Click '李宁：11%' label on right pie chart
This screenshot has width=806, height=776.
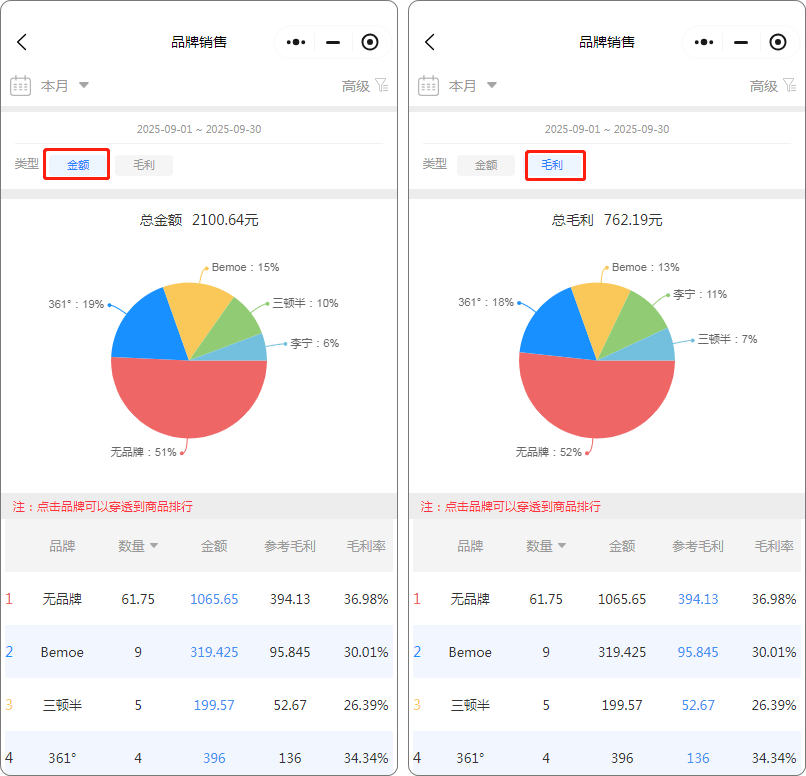point(700,294)
